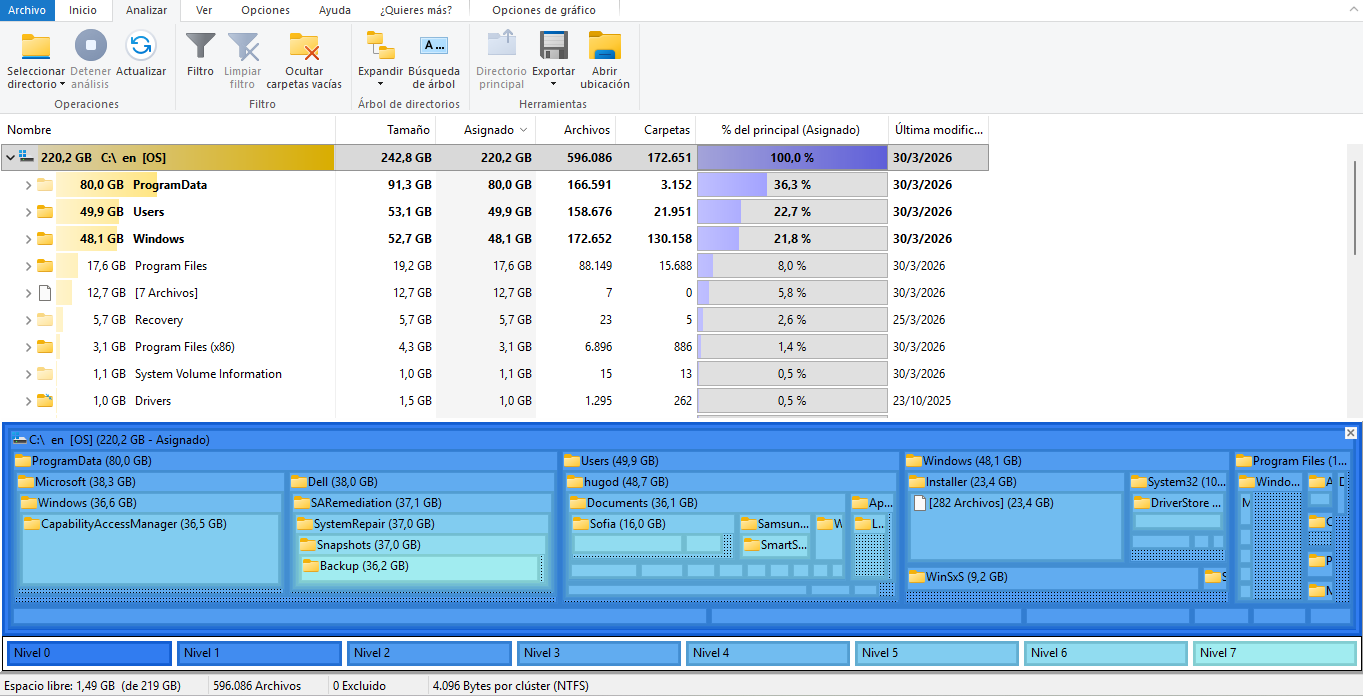Click the Expandir tree icon
Screen dimensions: 1363x696
380,46
